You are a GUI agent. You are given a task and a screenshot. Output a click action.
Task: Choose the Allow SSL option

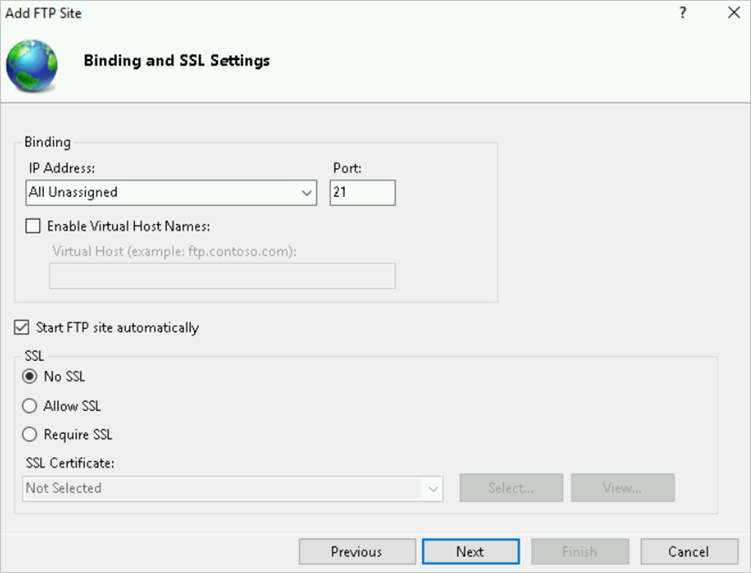(30, 406)
